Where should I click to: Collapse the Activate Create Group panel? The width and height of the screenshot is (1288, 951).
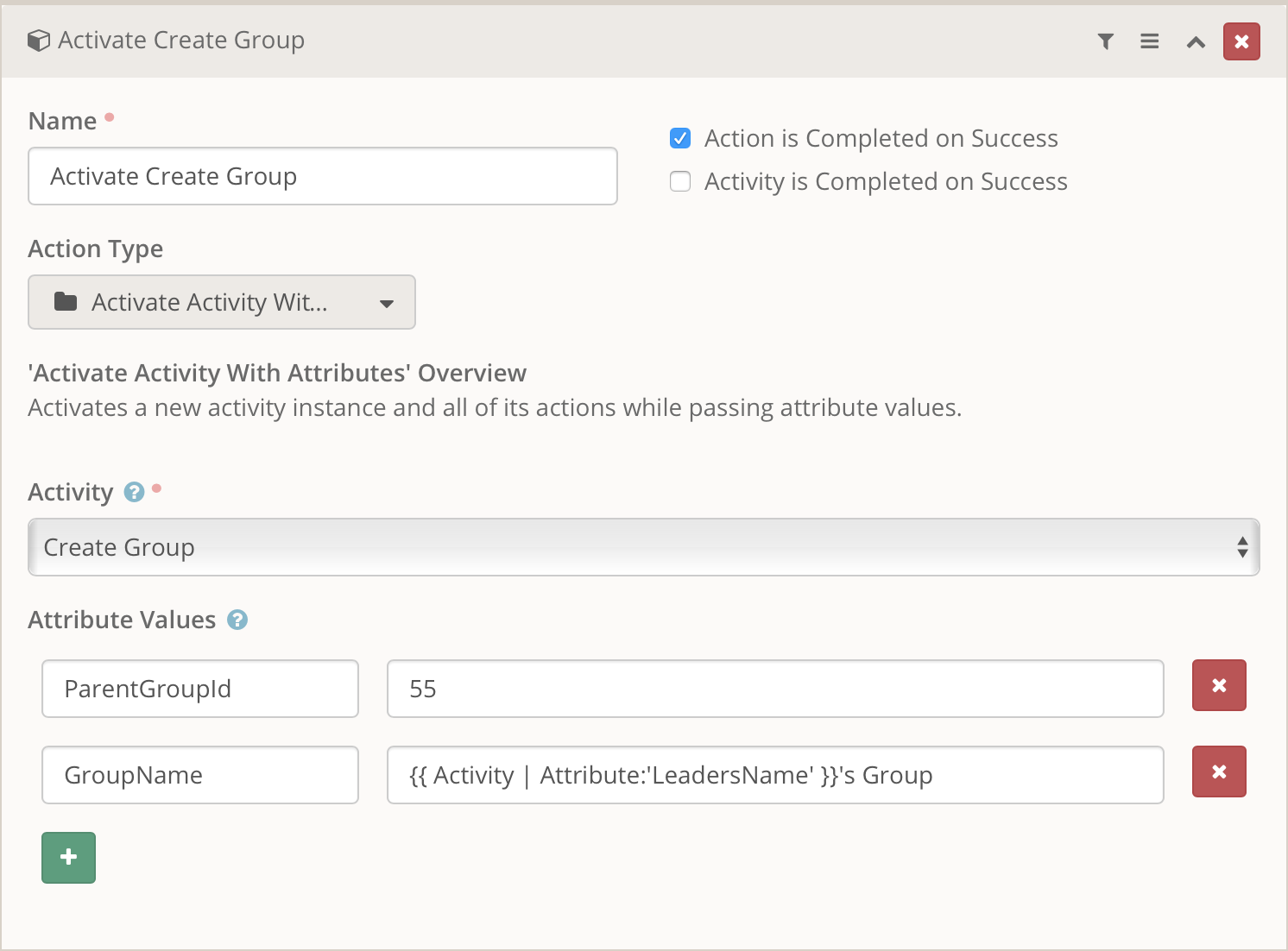(1195, 41)
